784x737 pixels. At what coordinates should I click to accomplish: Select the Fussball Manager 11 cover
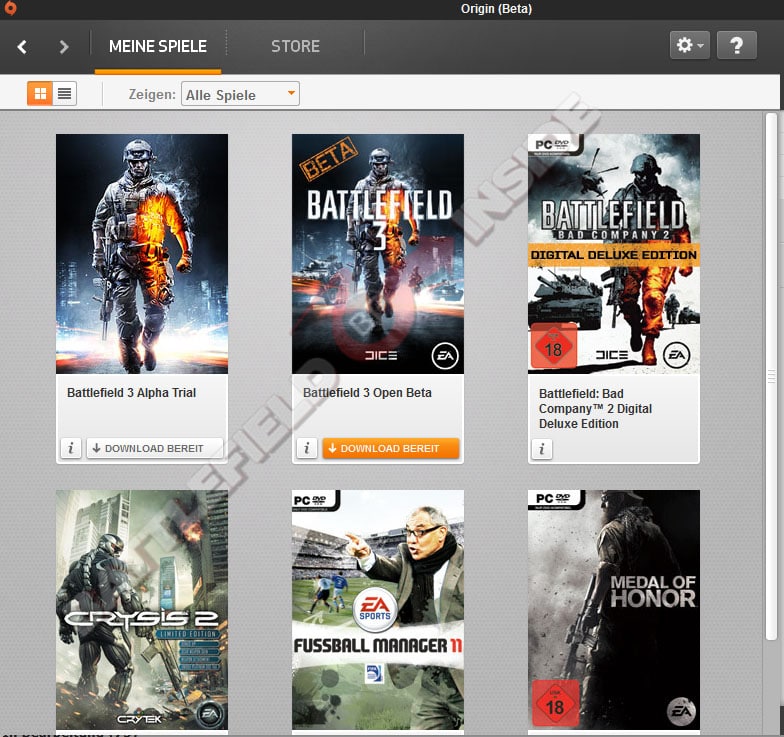378,610
